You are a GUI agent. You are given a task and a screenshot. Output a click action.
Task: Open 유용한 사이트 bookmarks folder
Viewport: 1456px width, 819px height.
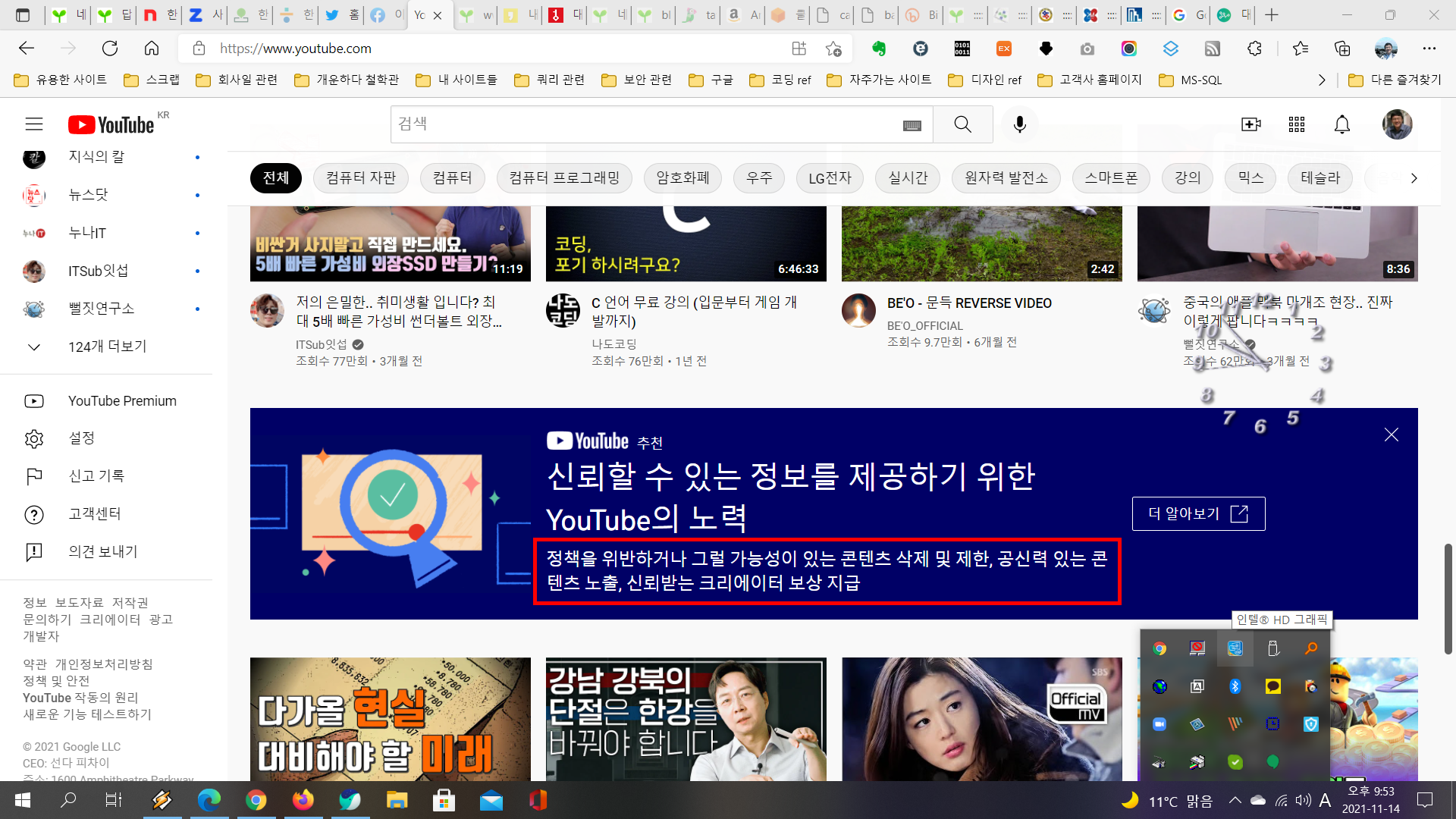[61, 80]
